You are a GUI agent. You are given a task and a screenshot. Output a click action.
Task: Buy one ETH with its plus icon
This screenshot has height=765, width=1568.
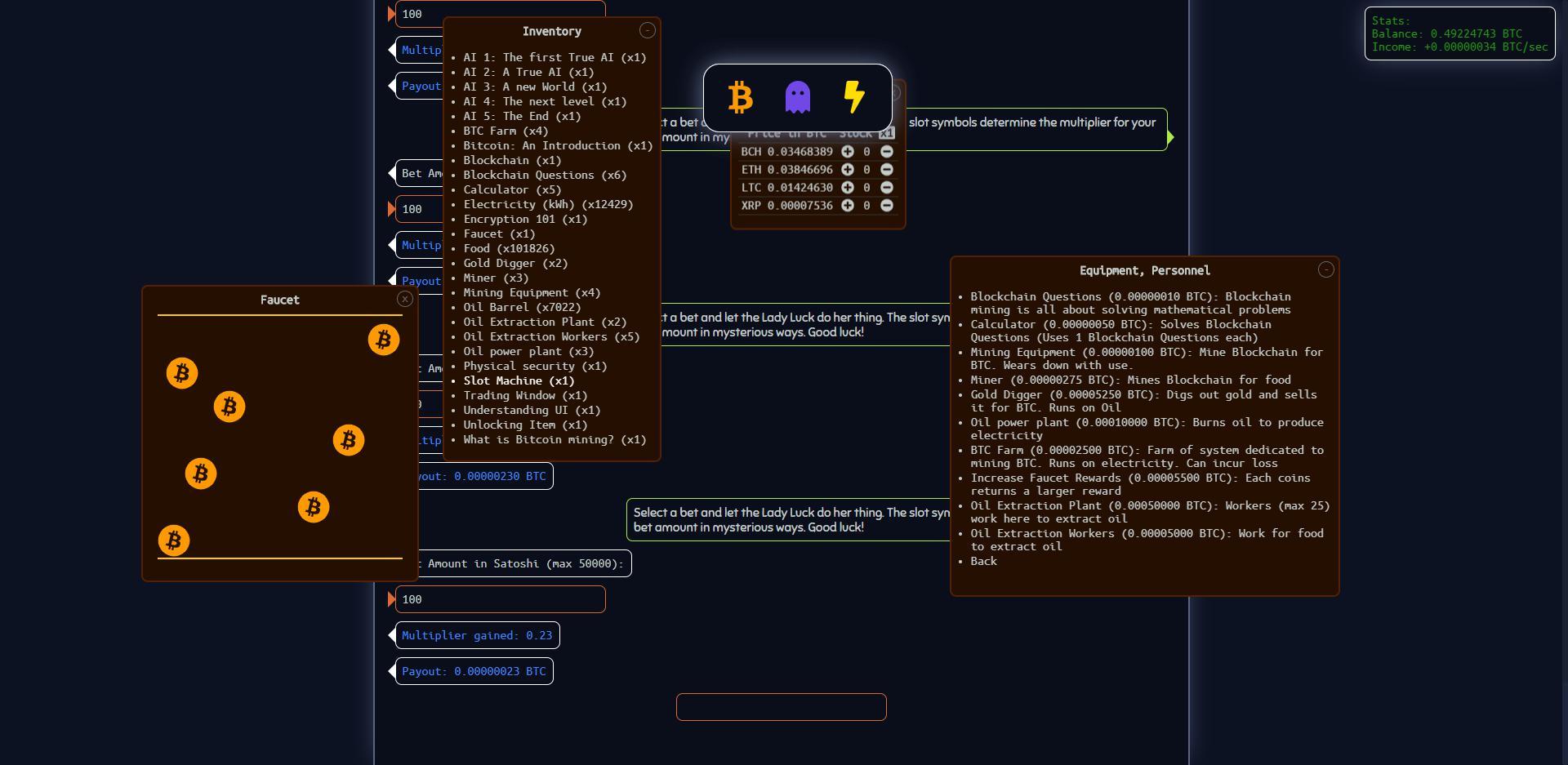pos(848,170)
